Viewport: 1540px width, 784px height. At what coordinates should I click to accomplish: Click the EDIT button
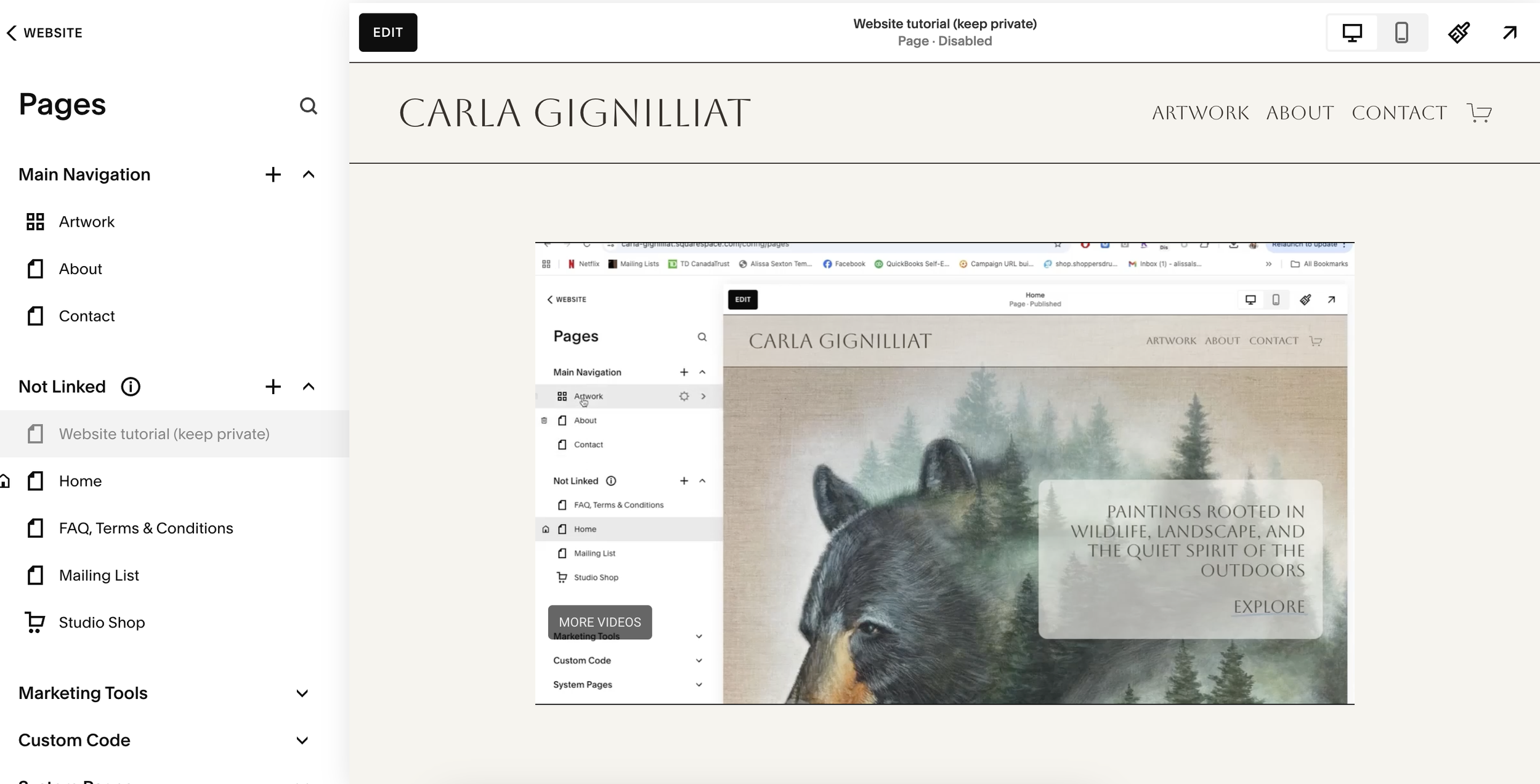click(387, 32)
